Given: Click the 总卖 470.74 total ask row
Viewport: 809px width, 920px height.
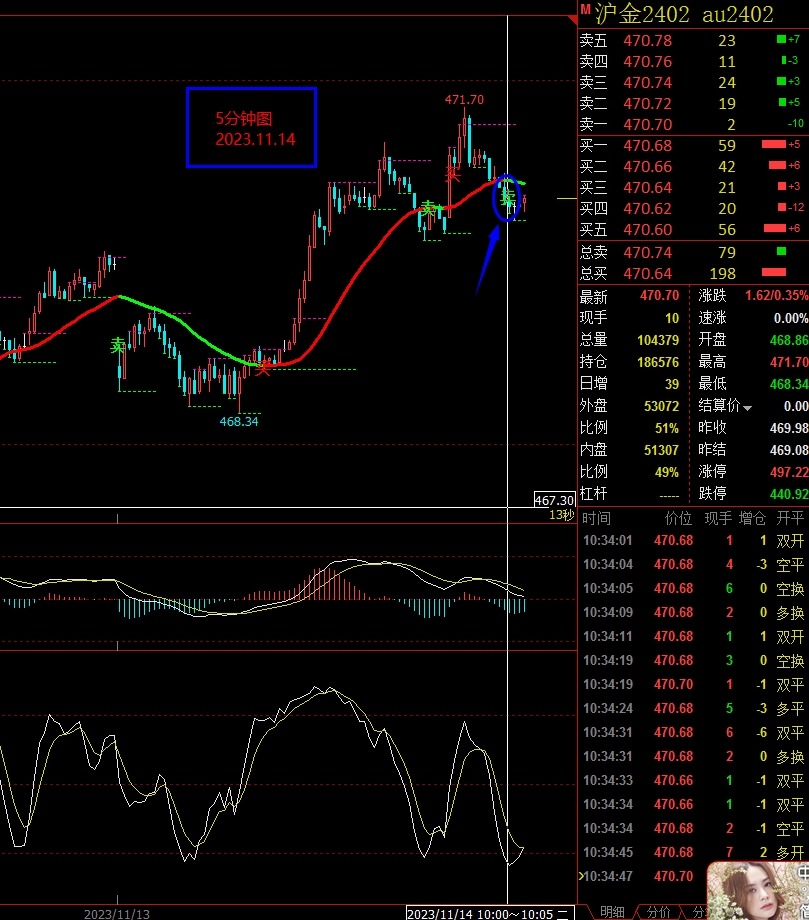Looking at the screenshot, I should pyautogui.click(x=693, y=252).
